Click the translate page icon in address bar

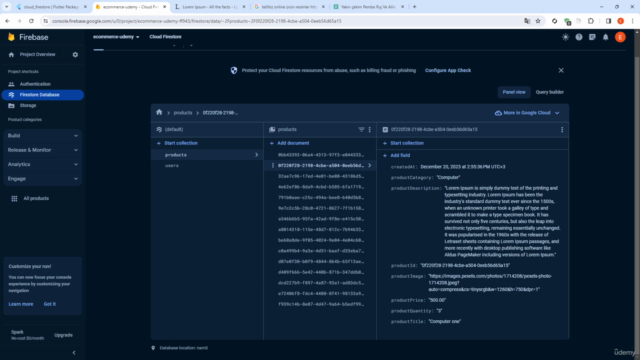tap(527, 21)
